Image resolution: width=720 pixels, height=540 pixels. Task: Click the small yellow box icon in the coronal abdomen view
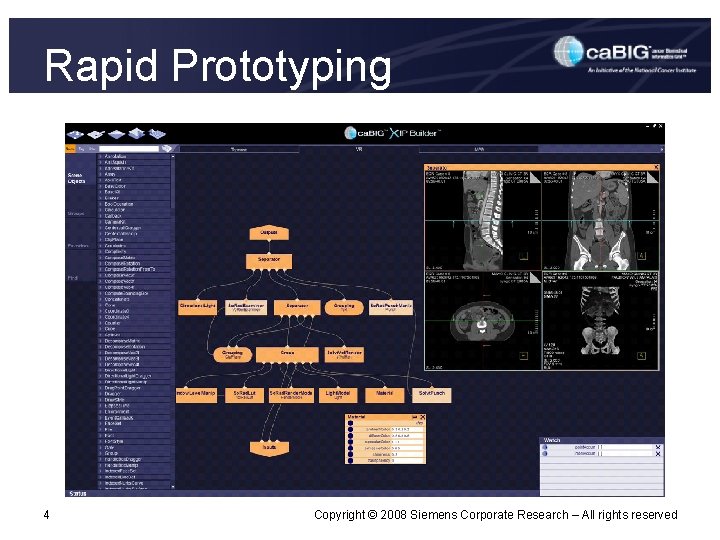point(641,256)
